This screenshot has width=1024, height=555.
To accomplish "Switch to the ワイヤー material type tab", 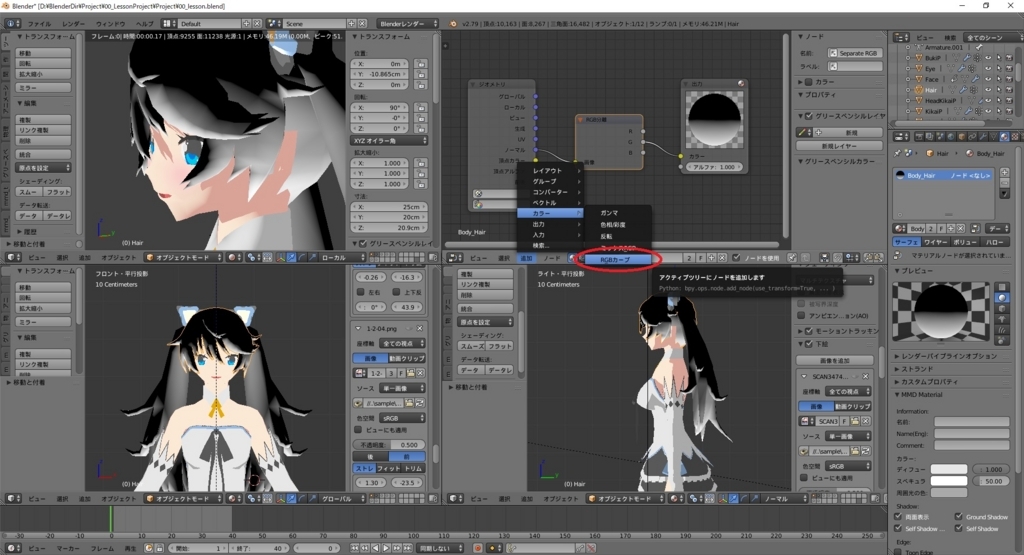I will point(935,242).
